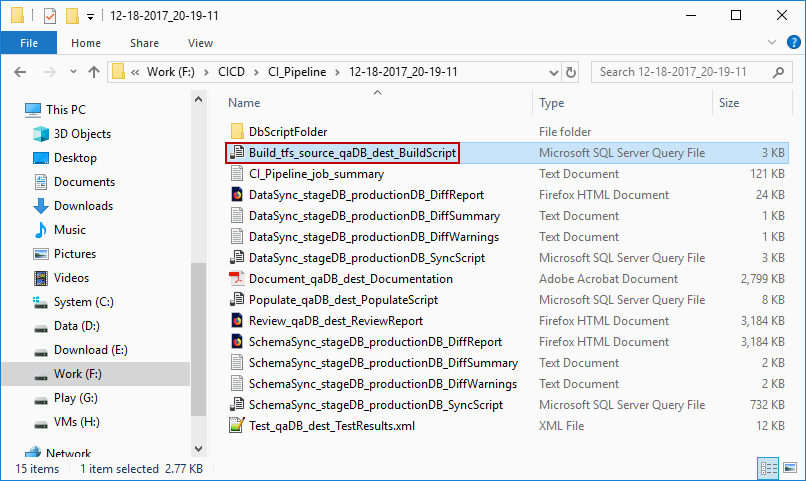806x481 pixels.
Task: Click the navigation pane vertical scrollbar
Action: [x=198, y=300]
